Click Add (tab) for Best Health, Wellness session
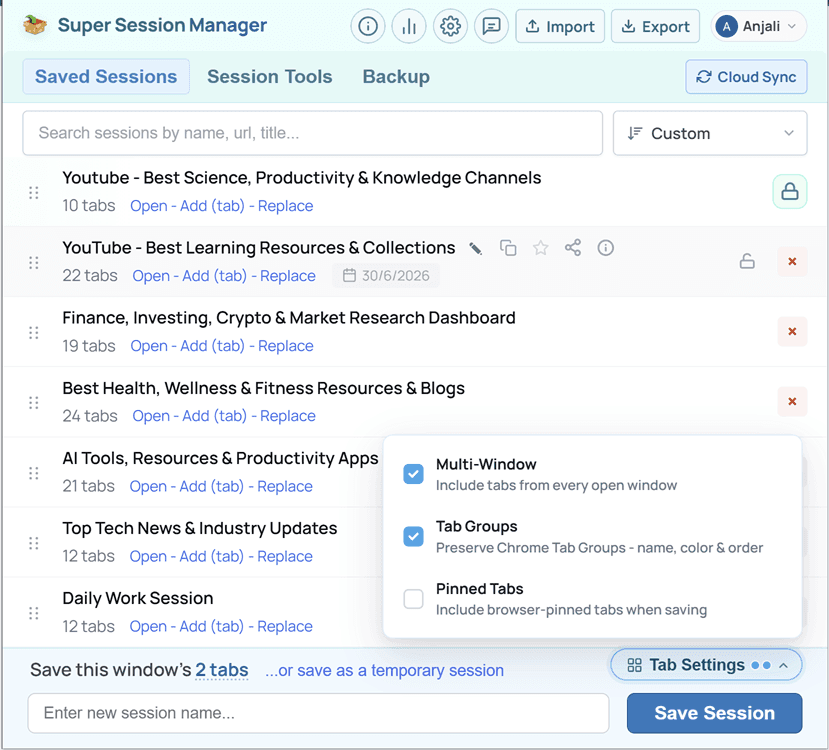 (215, 416)
